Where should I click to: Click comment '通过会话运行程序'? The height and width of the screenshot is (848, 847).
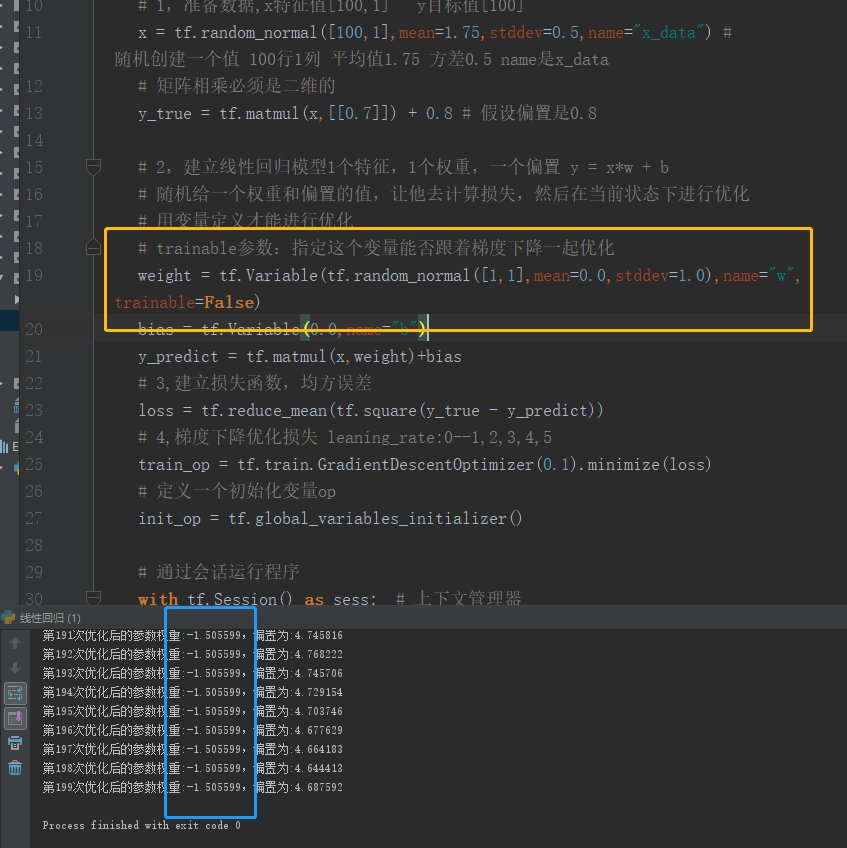click(219, 572)
